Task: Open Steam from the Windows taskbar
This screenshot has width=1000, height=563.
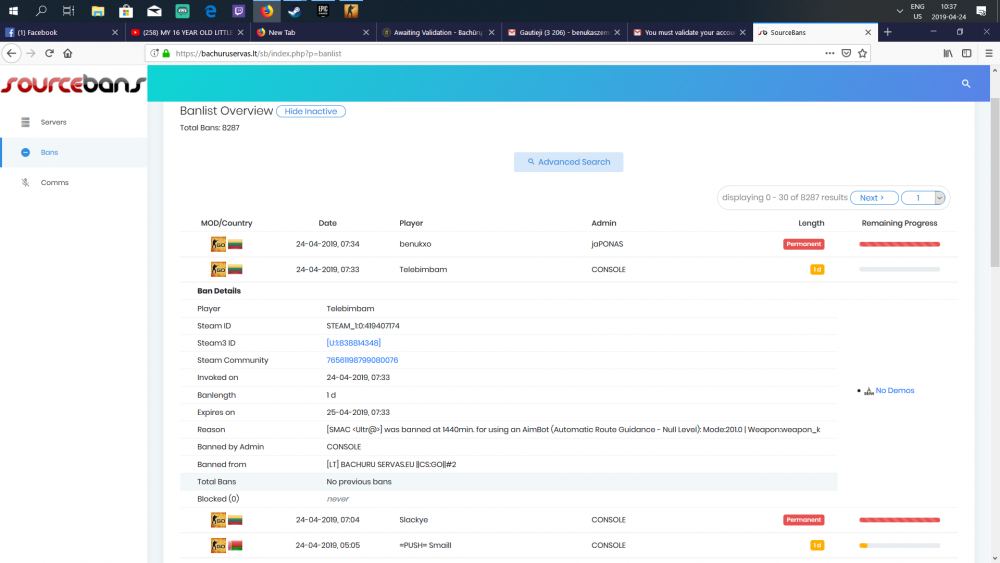Action: pyautogui.click(x=294, y=12)
